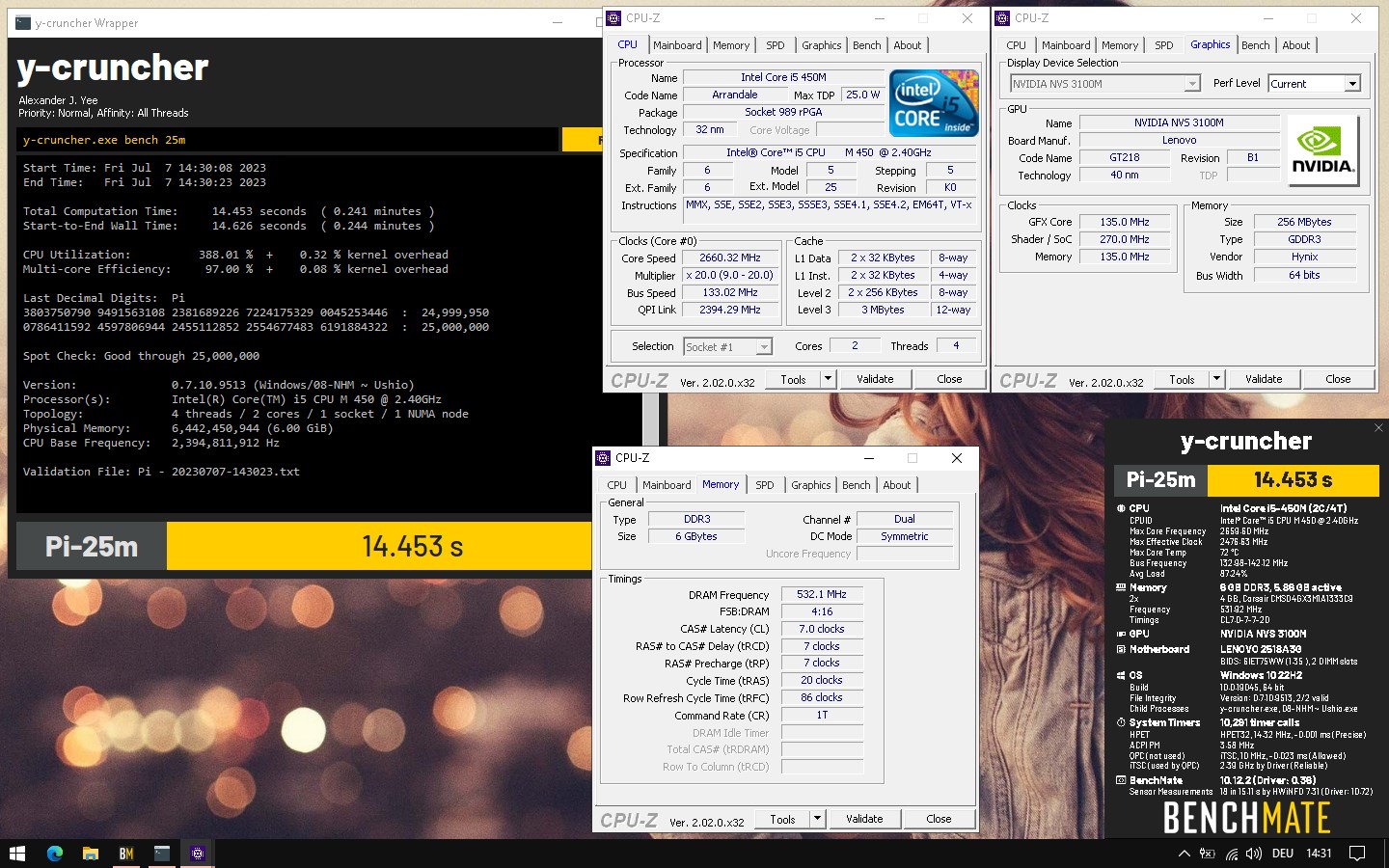Open the Perf Level Current dropdown
This screenshot has height=868, width=1389.
point(1352,84)
